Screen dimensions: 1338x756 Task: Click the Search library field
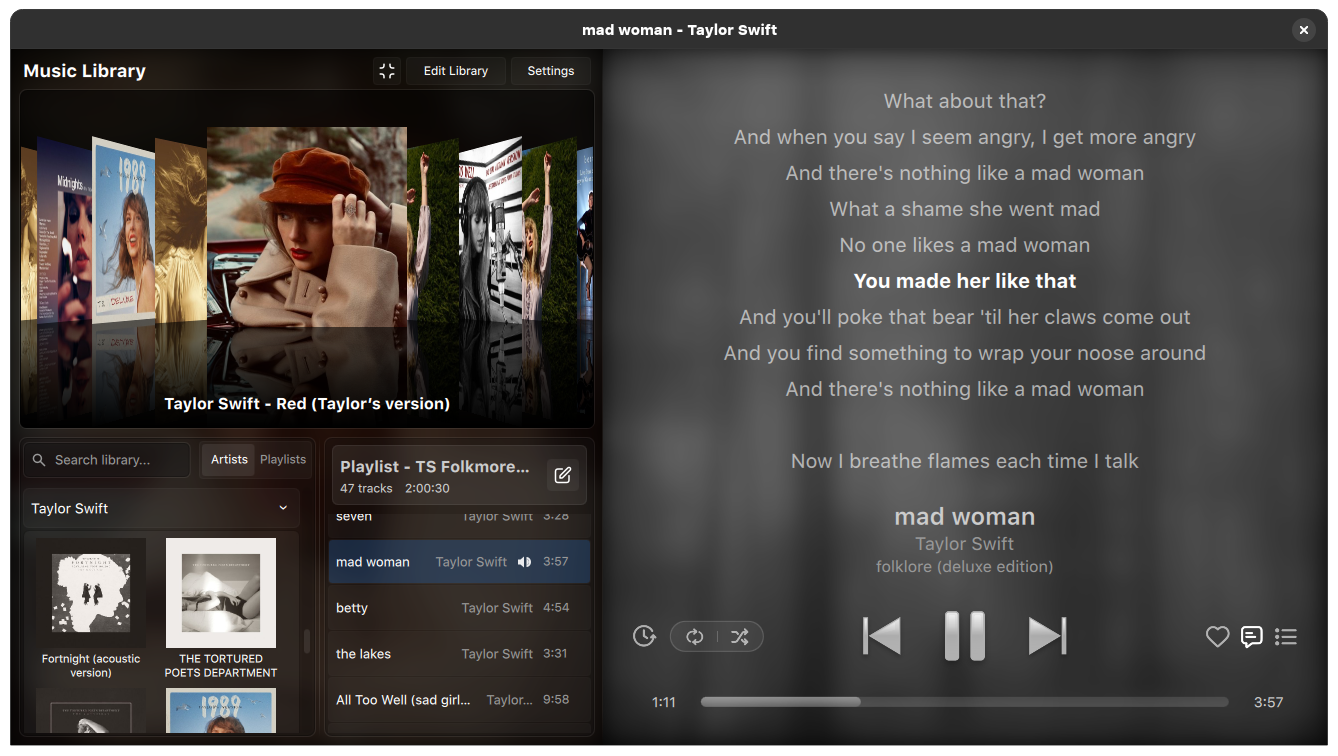(x=107, y=460)
